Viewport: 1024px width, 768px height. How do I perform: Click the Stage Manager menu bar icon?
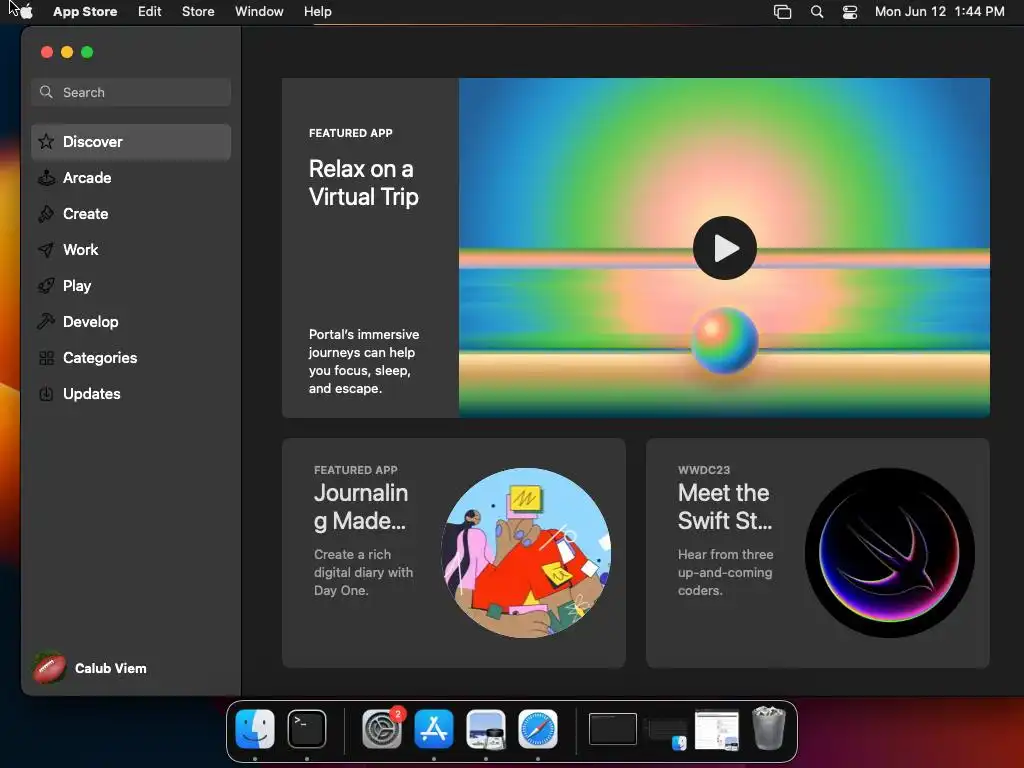pyautogui.click(x=782, y=12)
